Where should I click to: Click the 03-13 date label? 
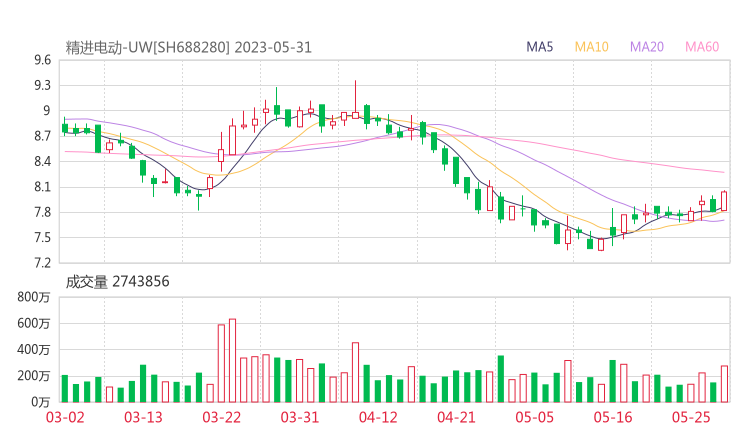(143, 417)
